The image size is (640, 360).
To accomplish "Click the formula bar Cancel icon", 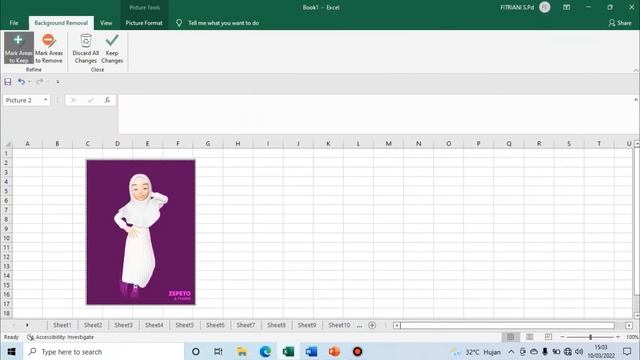I will [x=73, y=100].
